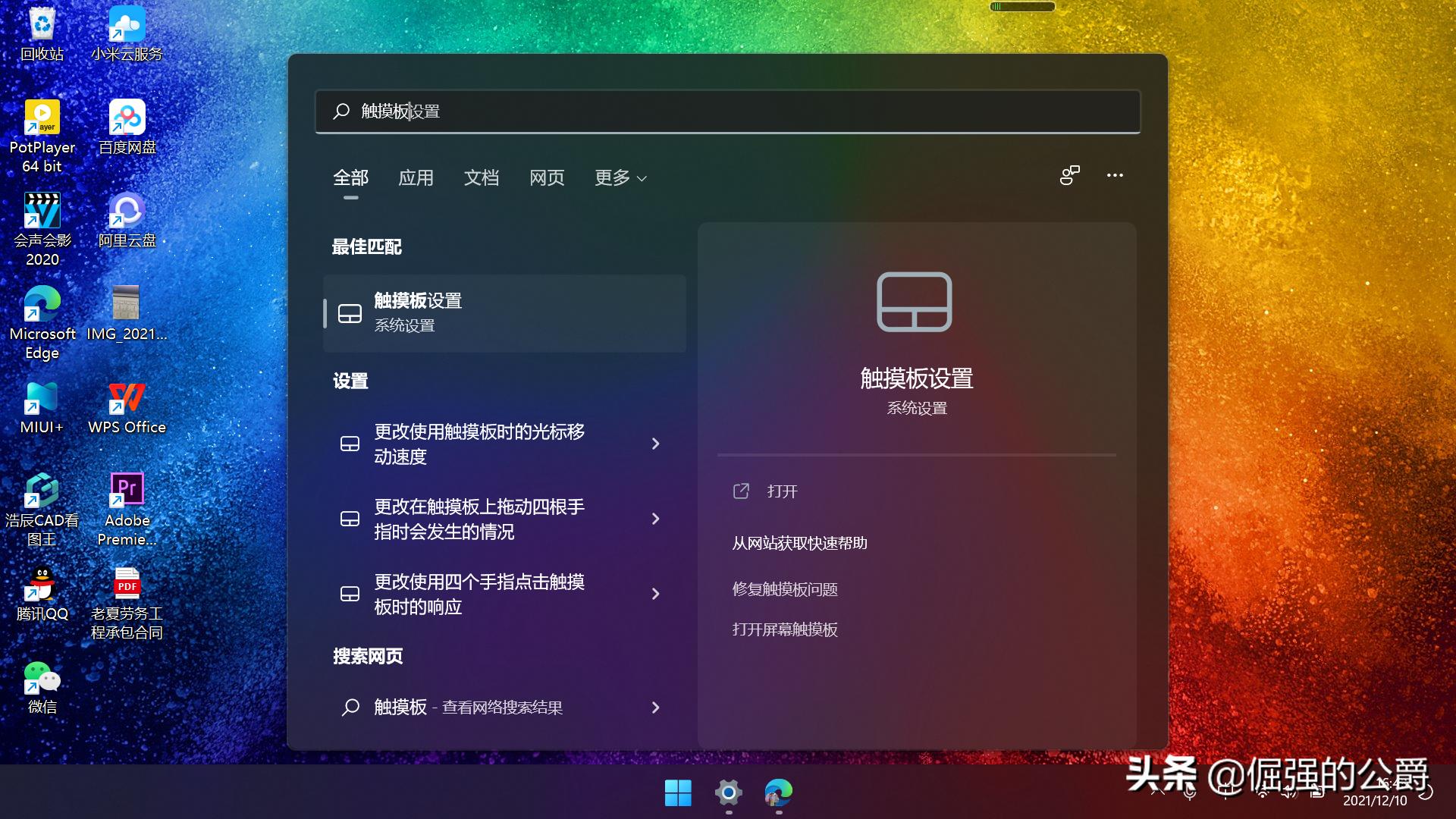Expand the 更多 dropdown
The image size is (1456, 819).
620,178
